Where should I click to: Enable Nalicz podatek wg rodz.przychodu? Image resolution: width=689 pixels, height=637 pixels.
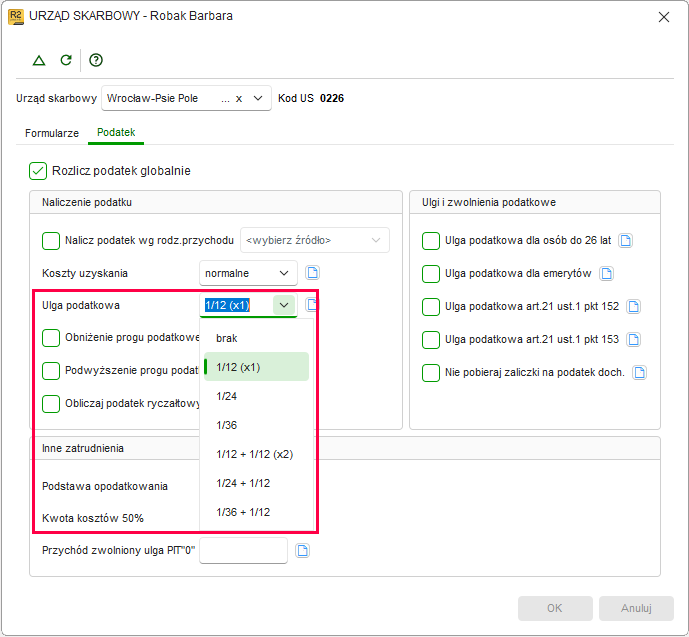click(x=51, y=241)
